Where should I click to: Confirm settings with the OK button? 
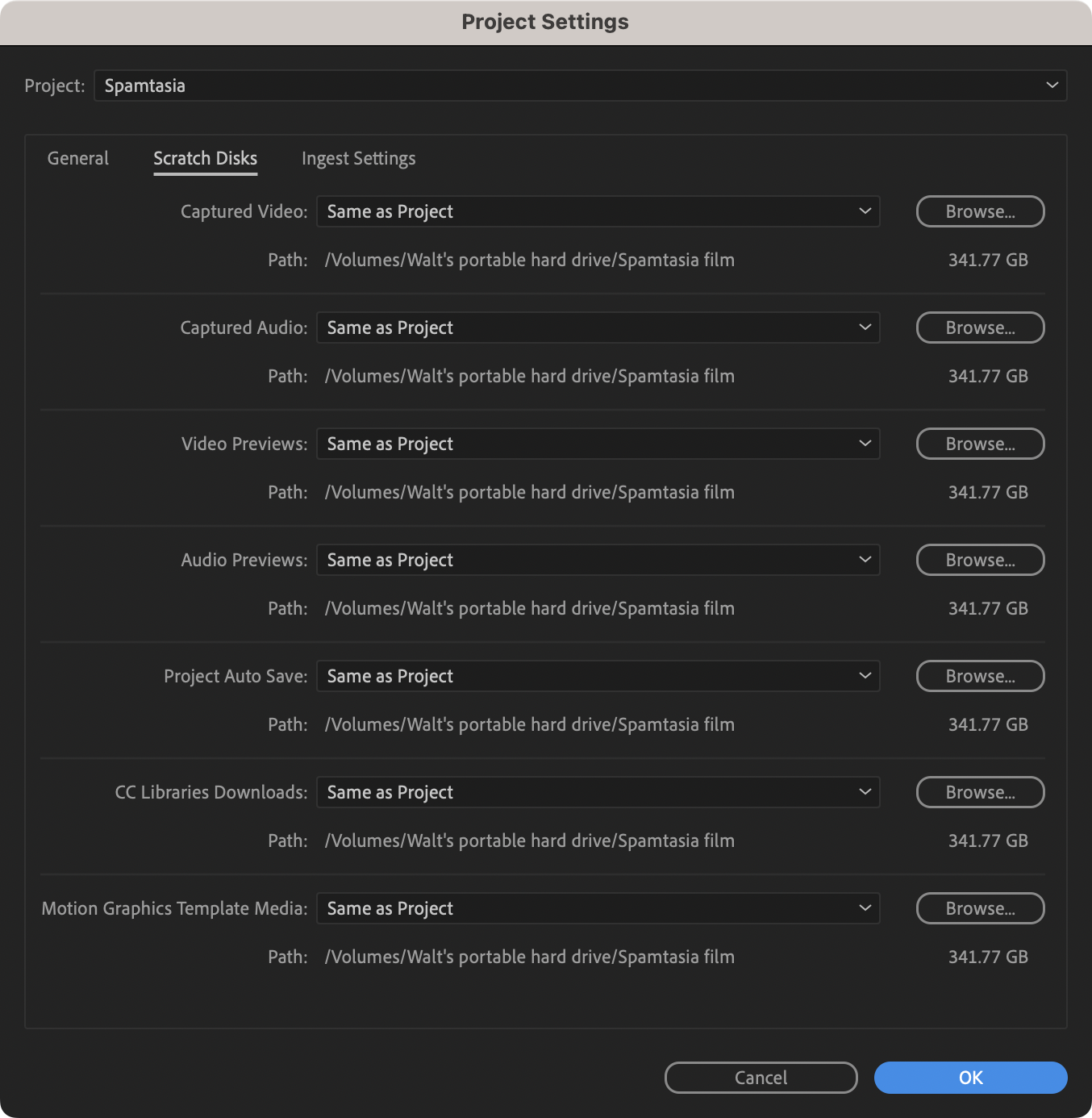coord(971,1078)
